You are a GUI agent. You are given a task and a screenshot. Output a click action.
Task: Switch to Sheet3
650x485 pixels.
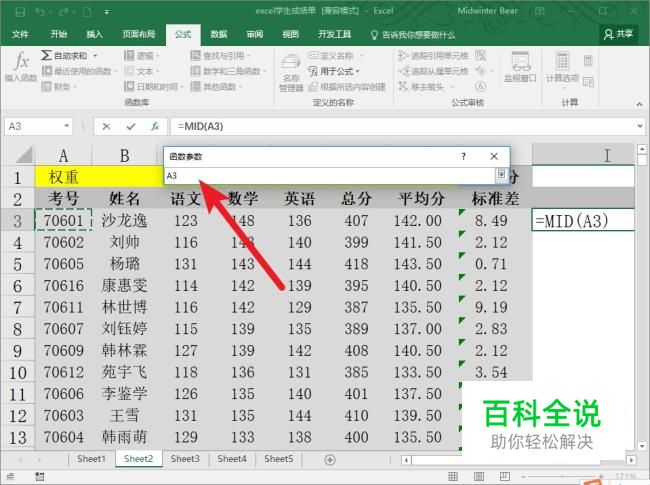pos(185,459)
